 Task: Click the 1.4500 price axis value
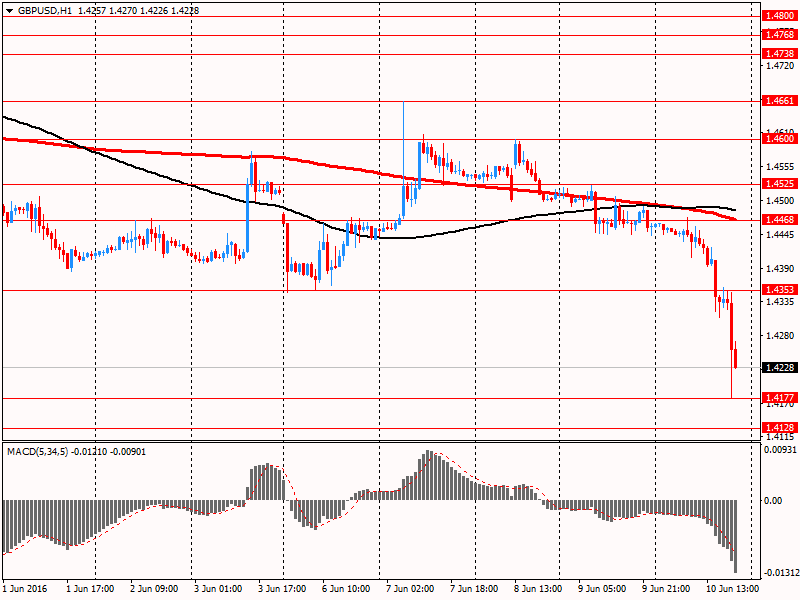[x=780, y=201]
